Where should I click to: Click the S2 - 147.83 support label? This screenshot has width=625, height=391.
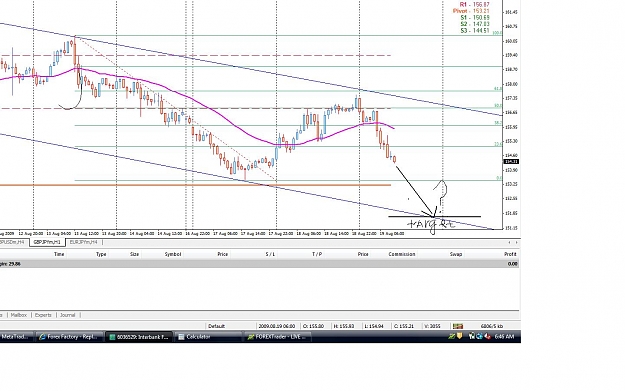point(475,24)
